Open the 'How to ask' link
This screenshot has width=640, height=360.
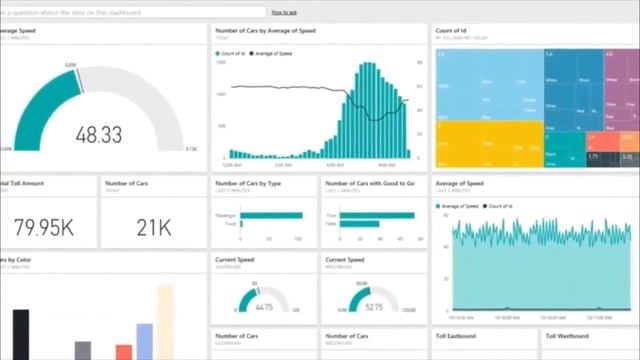284,13
